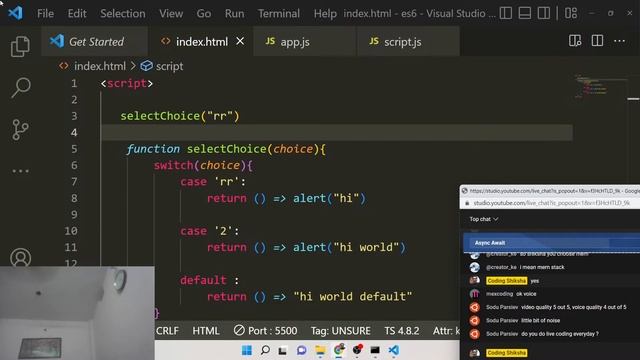This screenshot has width=640, height=360.
Task: Open File Explorer from taskbar
Action: point(320,350)
